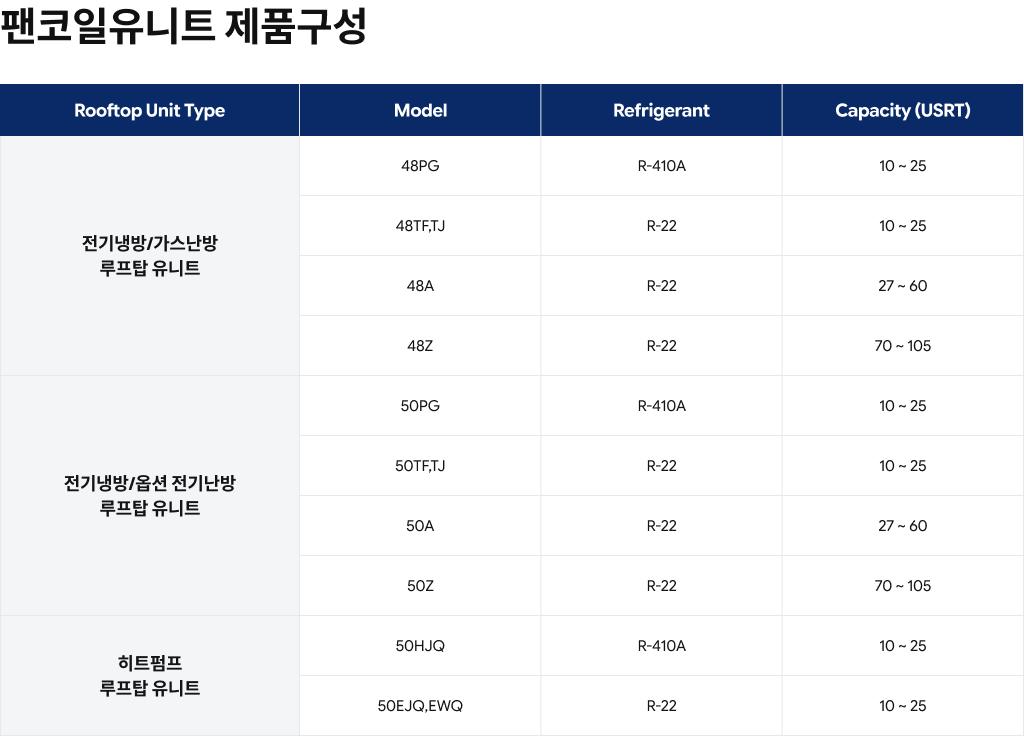Image resolution: width=1024 pixels, height=736 pixels.
Task: Click R-410A refrigerant in 50PG row
Action: pyautogui.click(x=661, y=406)
